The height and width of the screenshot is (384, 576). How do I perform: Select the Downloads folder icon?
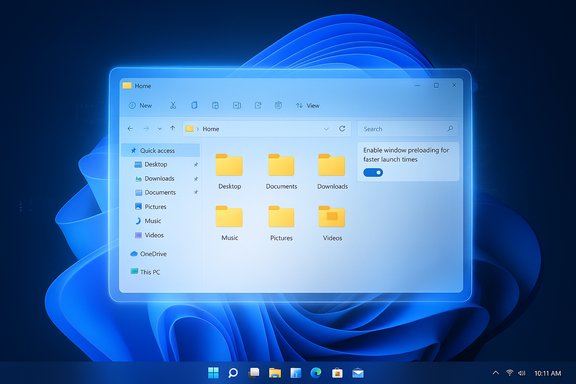coord(332,165)
